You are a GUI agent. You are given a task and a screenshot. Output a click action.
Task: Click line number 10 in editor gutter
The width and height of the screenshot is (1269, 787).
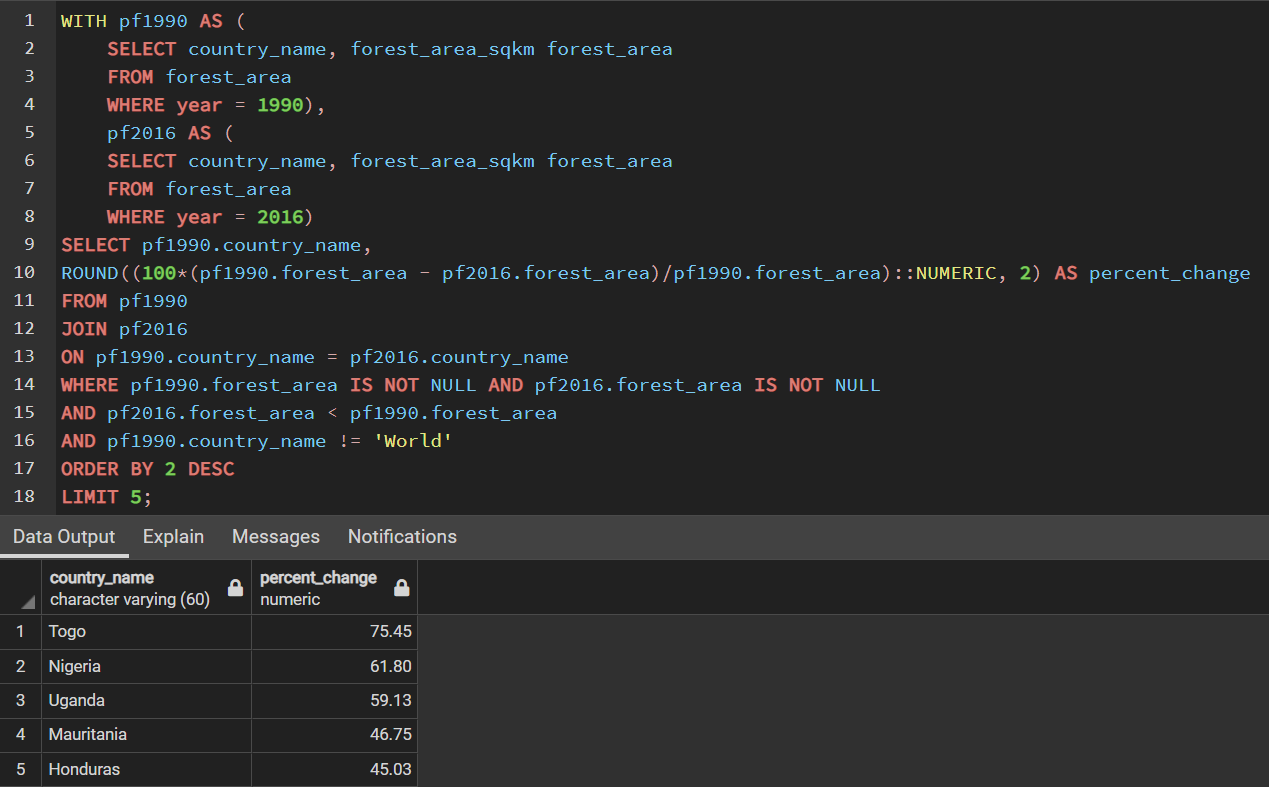[x=25, y=273]
